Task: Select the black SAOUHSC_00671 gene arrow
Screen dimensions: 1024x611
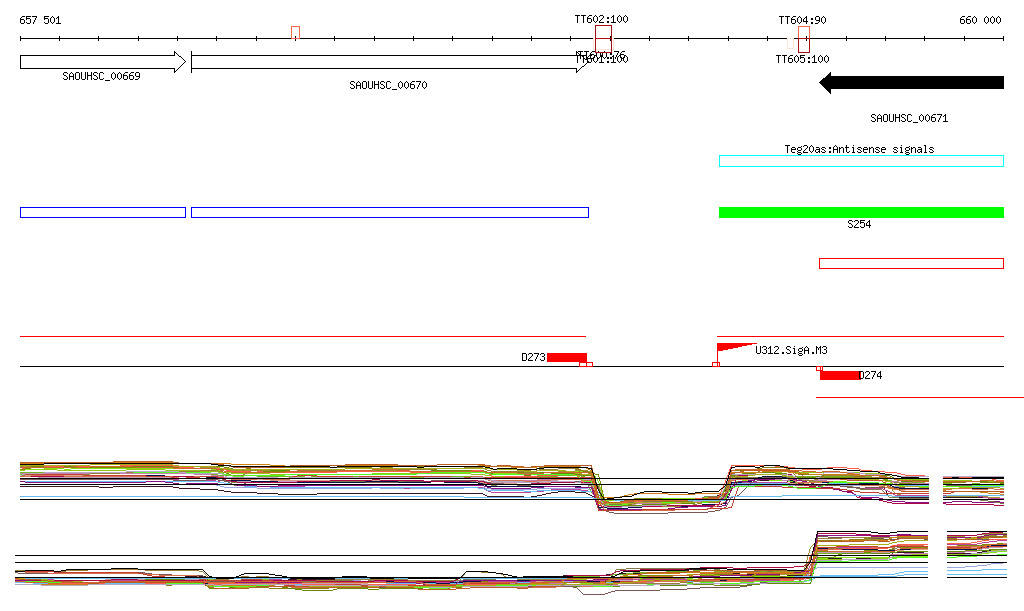Action: coord(911,83)
